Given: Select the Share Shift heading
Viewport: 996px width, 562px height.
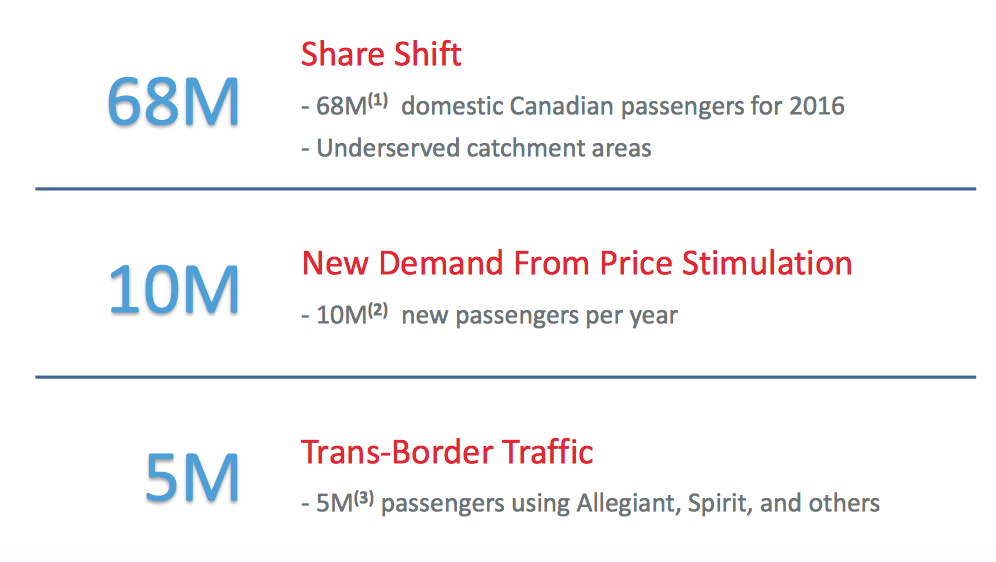Looking at the screenshot, I should (381, 54).
